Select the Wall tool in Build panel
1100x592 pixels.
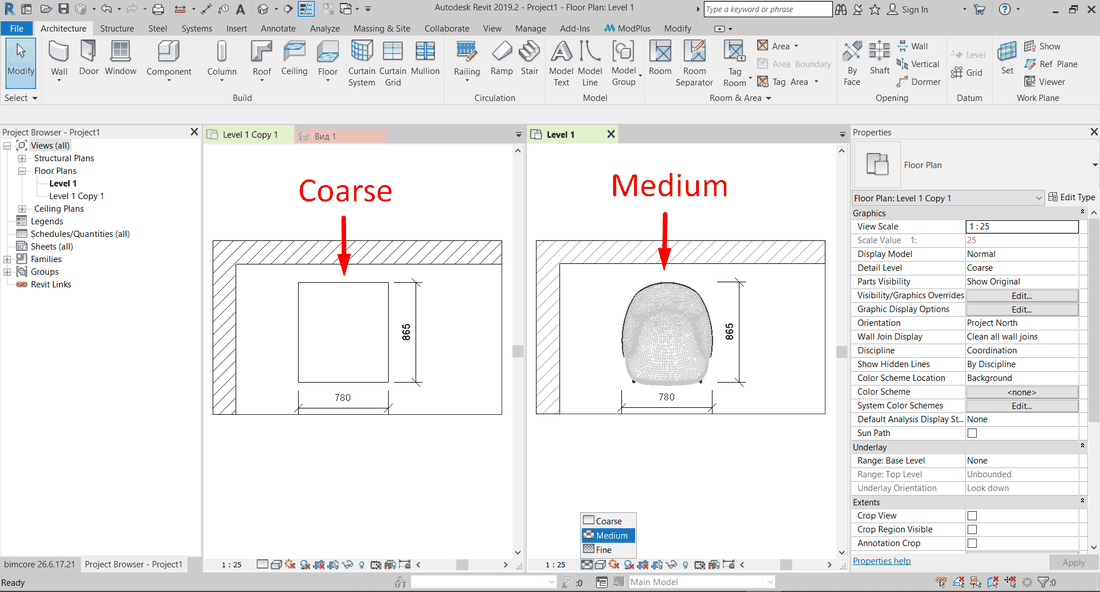59,60
